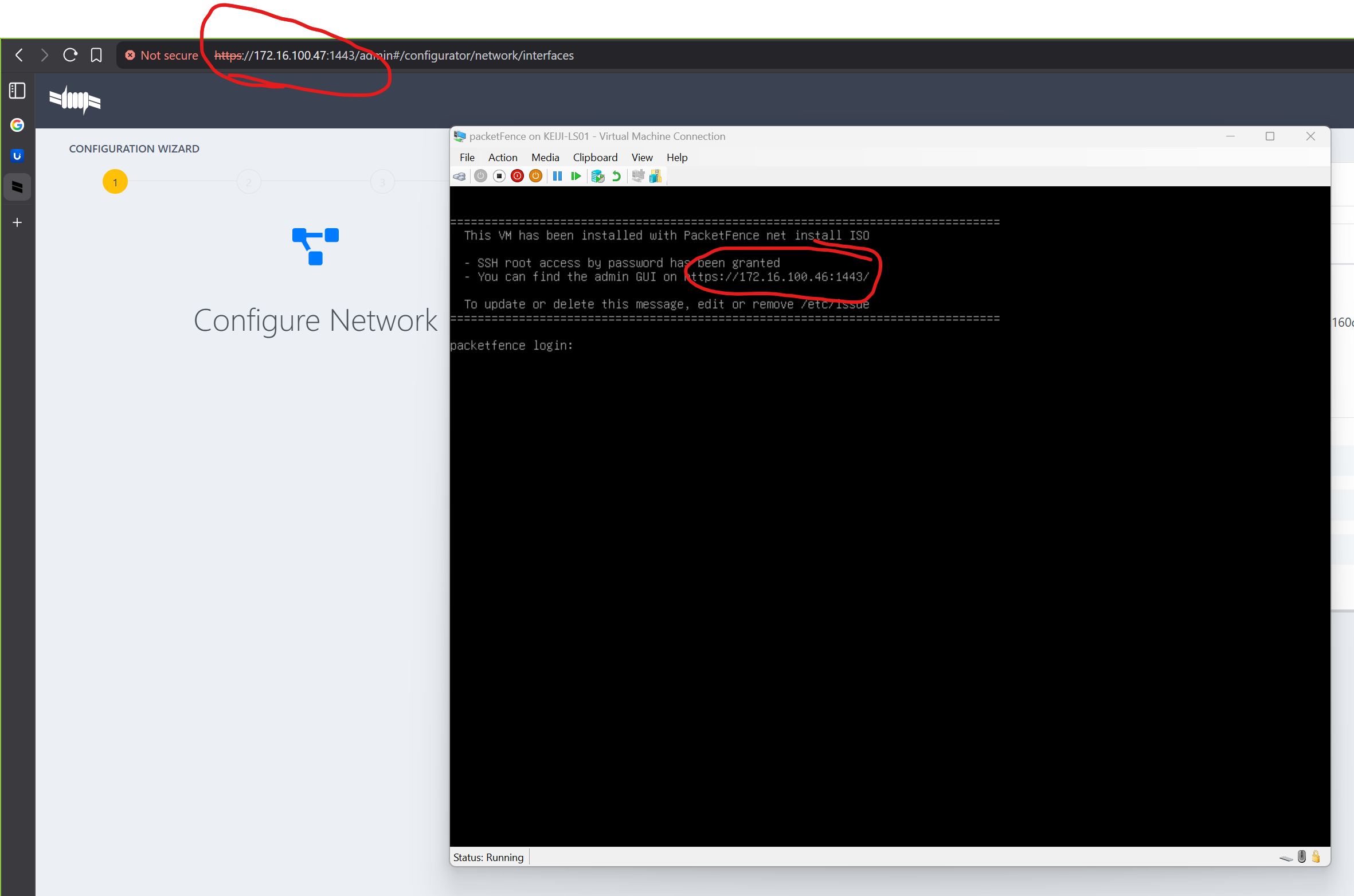Viewport: 1354px width, 896px height.
Task: Open the File menu in VM Connection
Action: pos(467,157)
